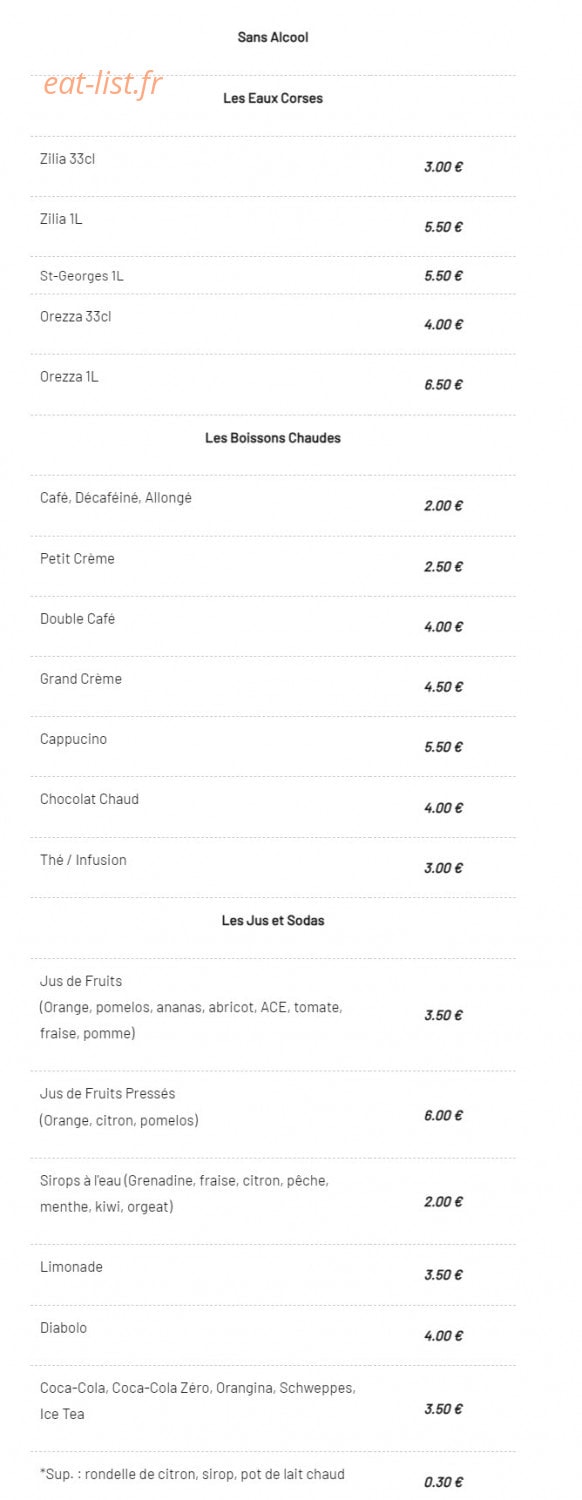
Task: Click the Thé / Infusion entry
Action: pyautogui.click(x=83, y=860)
